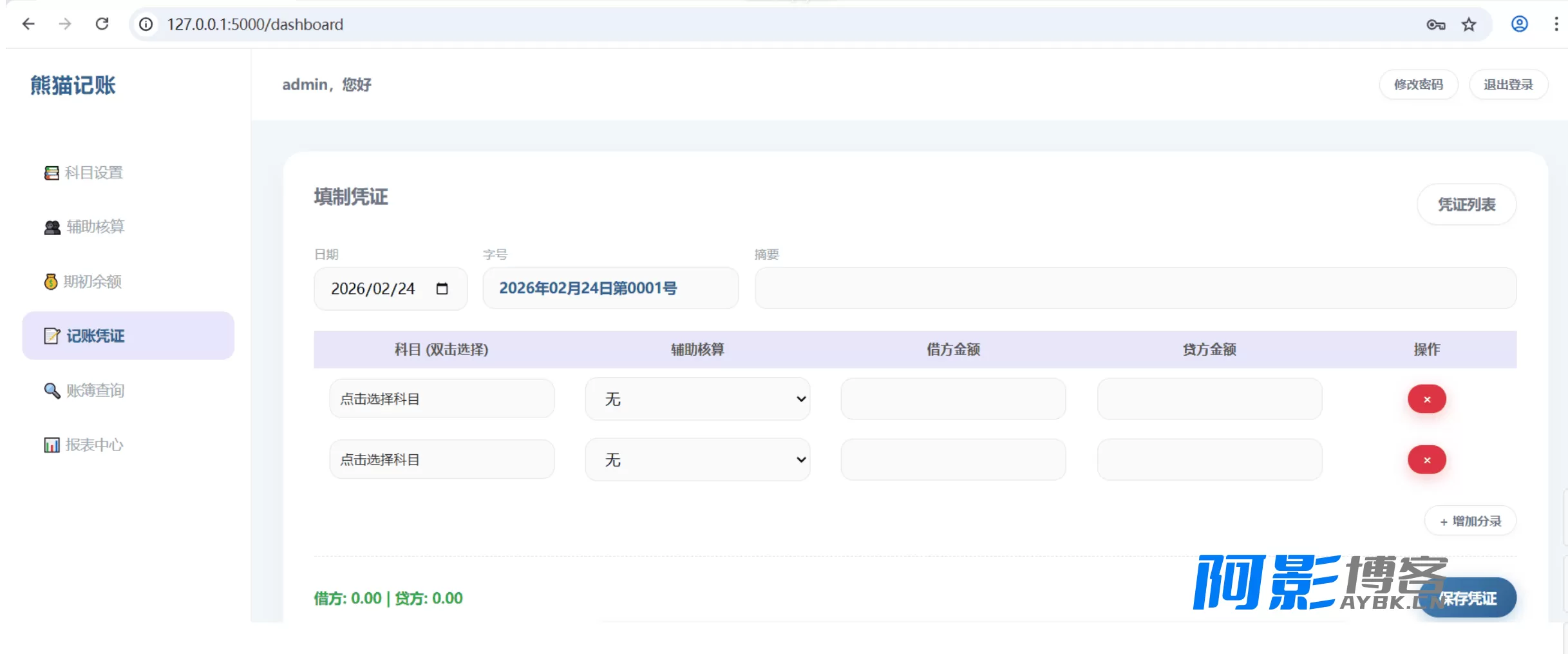The height and width of the screenshot is (654, 1568).
Task: Go to 辅助核算 sidebar item
Action: (x=84, y=227)
